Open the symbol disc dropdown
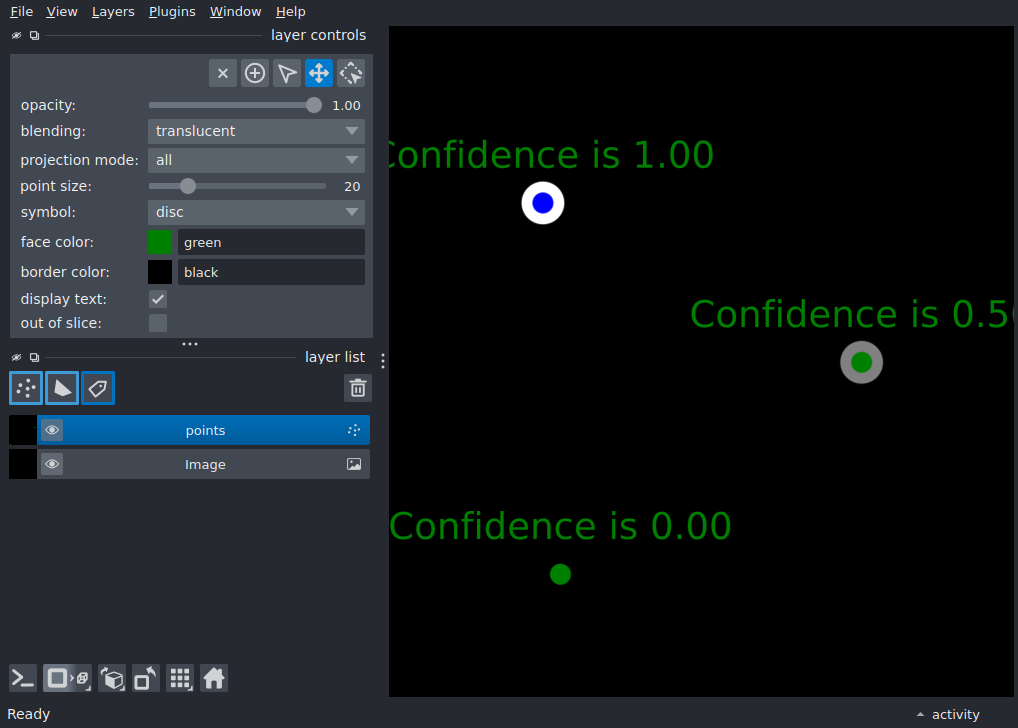 [x=256, y=212]
